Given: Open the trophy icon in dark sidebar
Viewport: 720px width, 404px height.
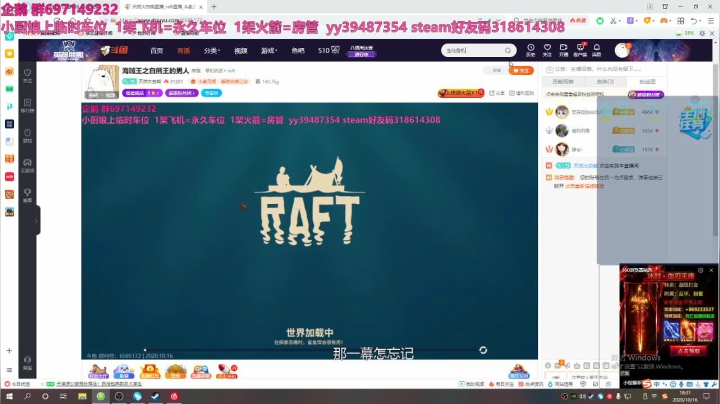Looking at the screenshot, I should tap(28, 196).
